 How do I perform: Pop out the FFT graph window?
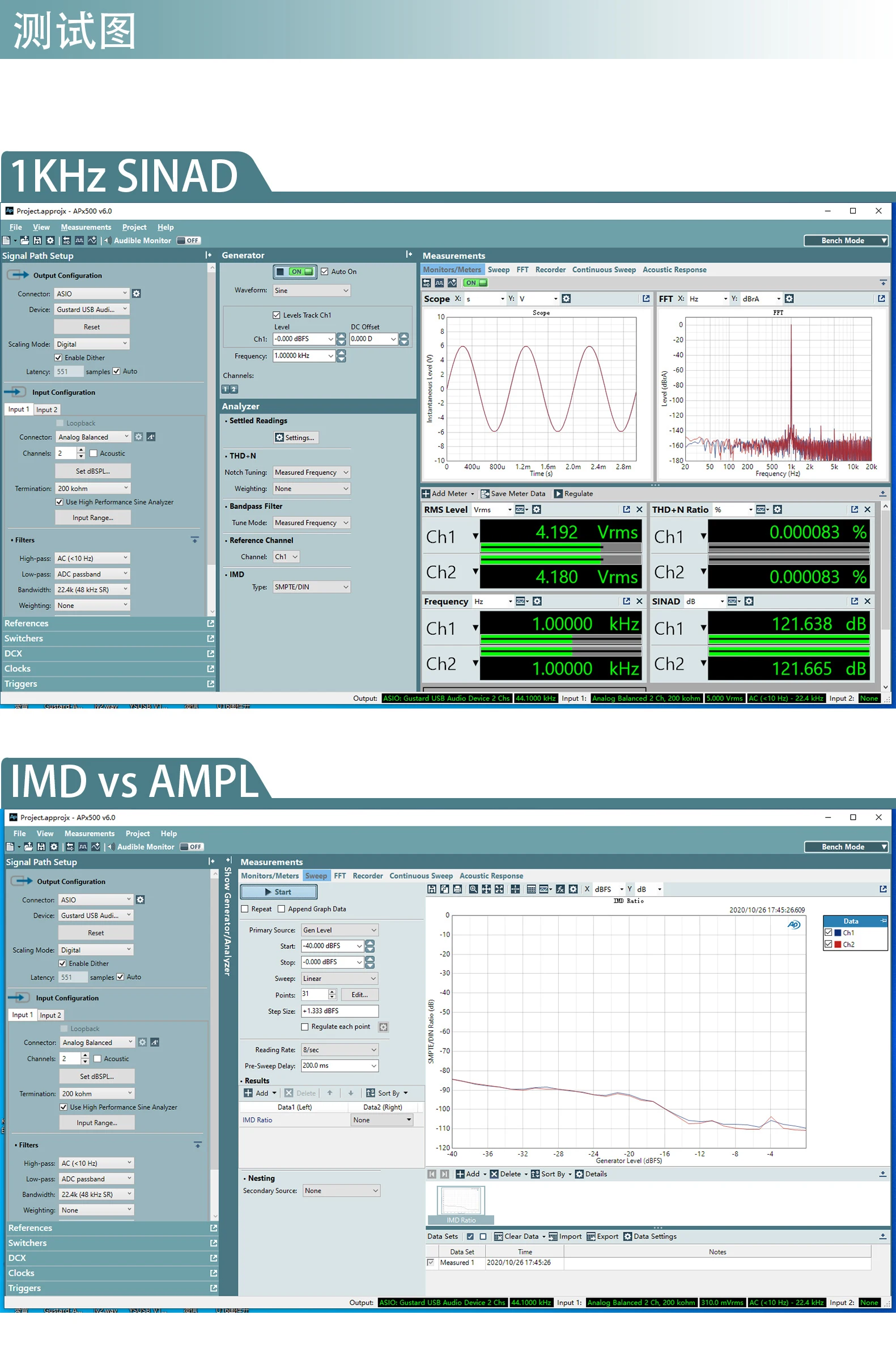[x=881, y=298]
